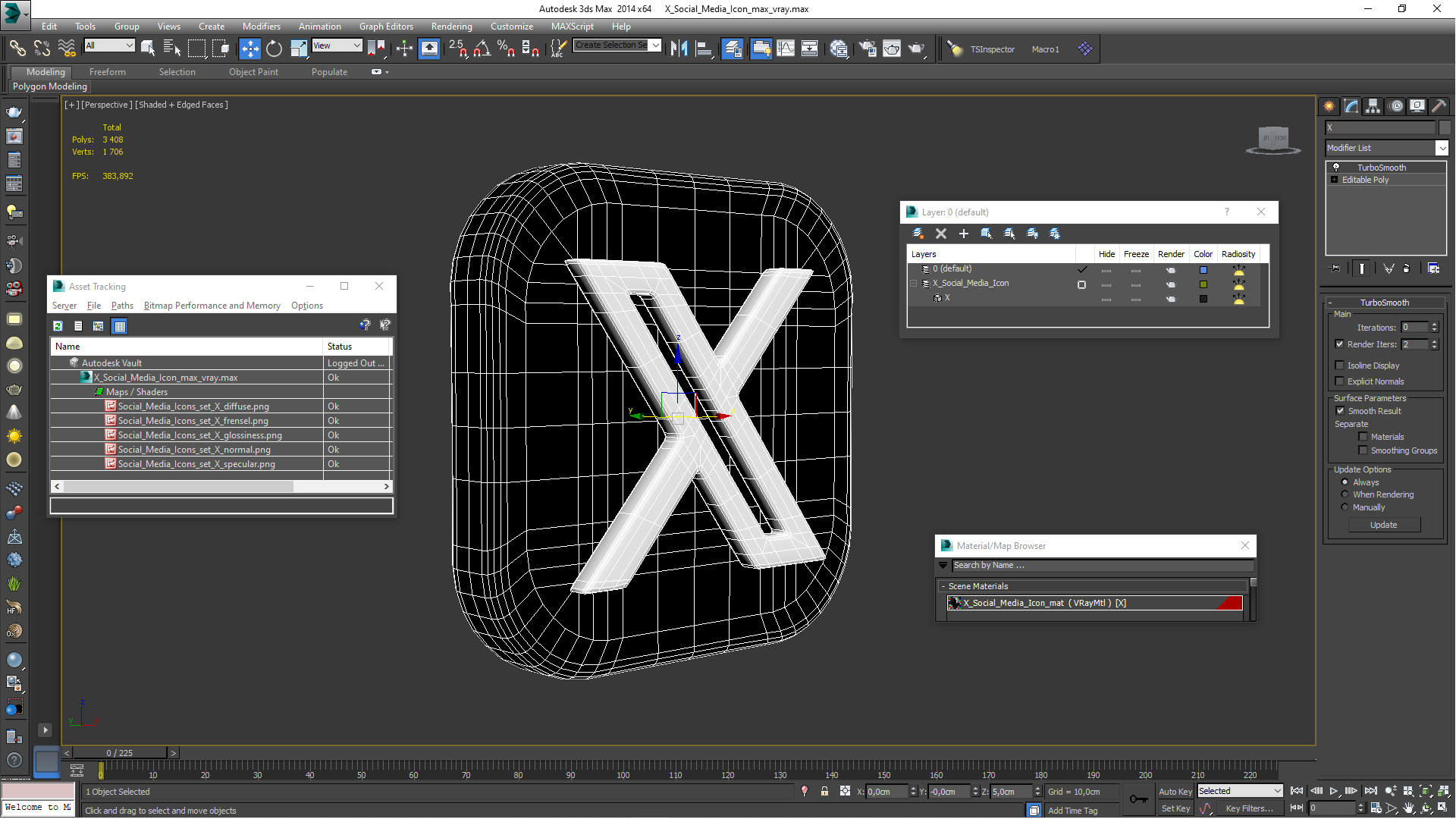Click Create New Layer icon in Layer dialog
The image size is (1456, 819).
coord(918,234)
